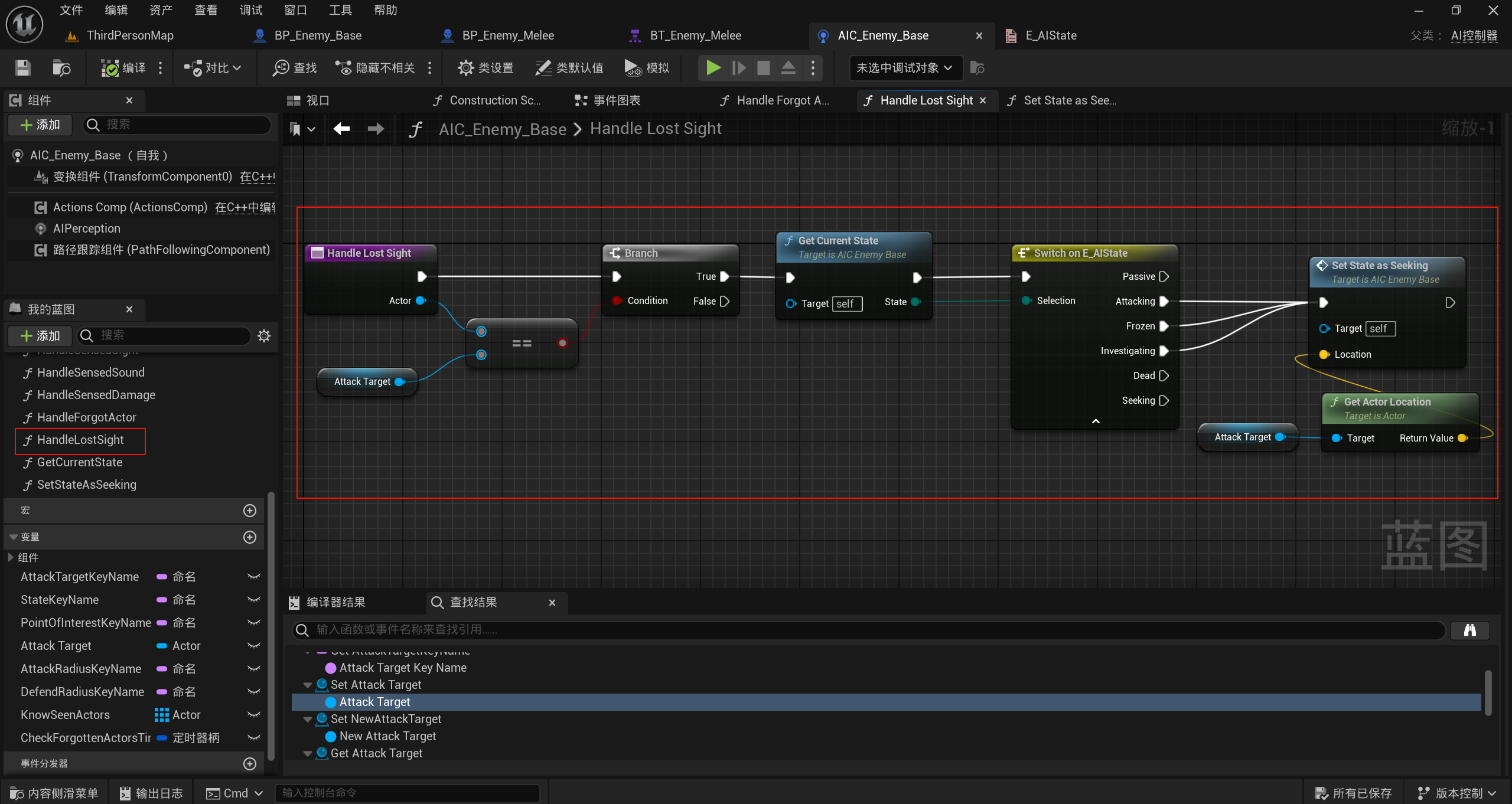Click Add button in Components panel
The height and width of the screenshot is (804, 1512).
pos(40,125)
